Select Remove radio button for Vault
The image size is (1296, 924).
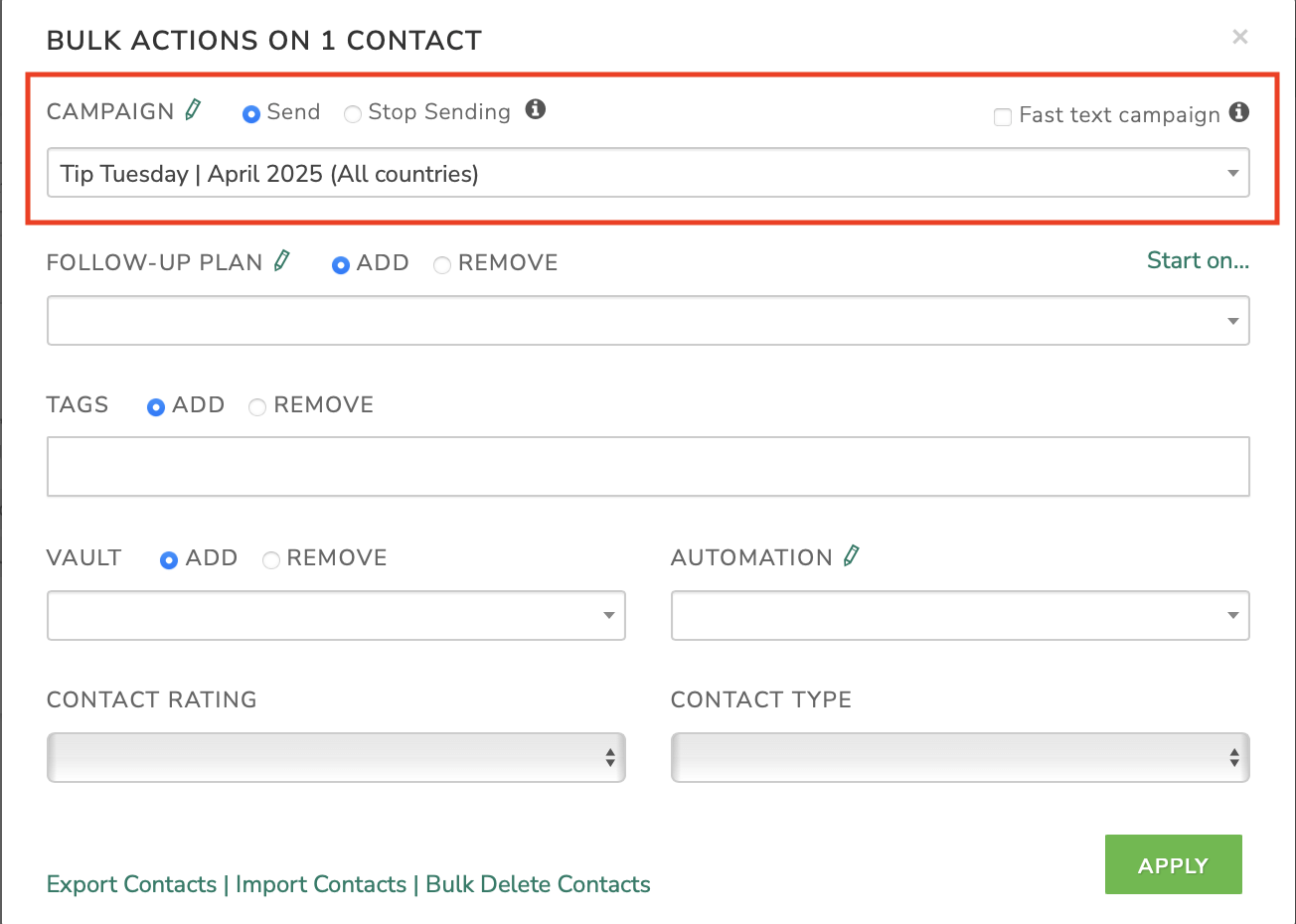(270, 560)
